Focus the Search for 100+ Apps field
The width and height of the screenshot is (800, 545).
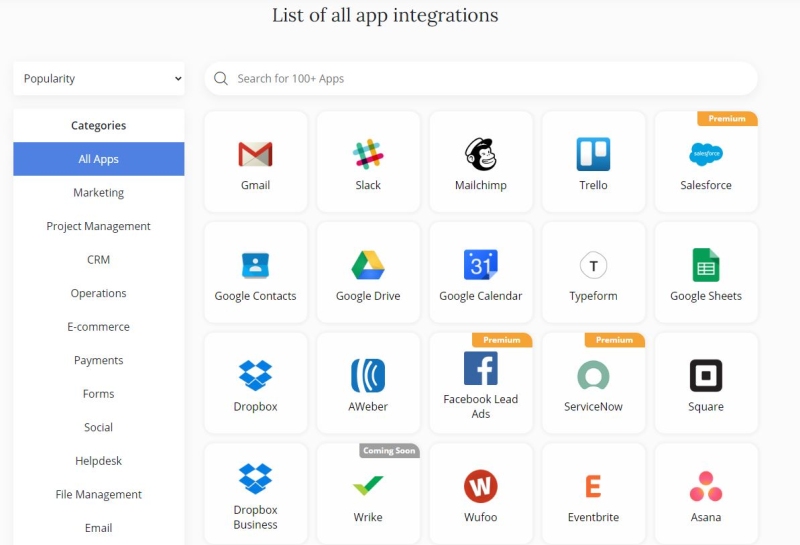(481, 79)
